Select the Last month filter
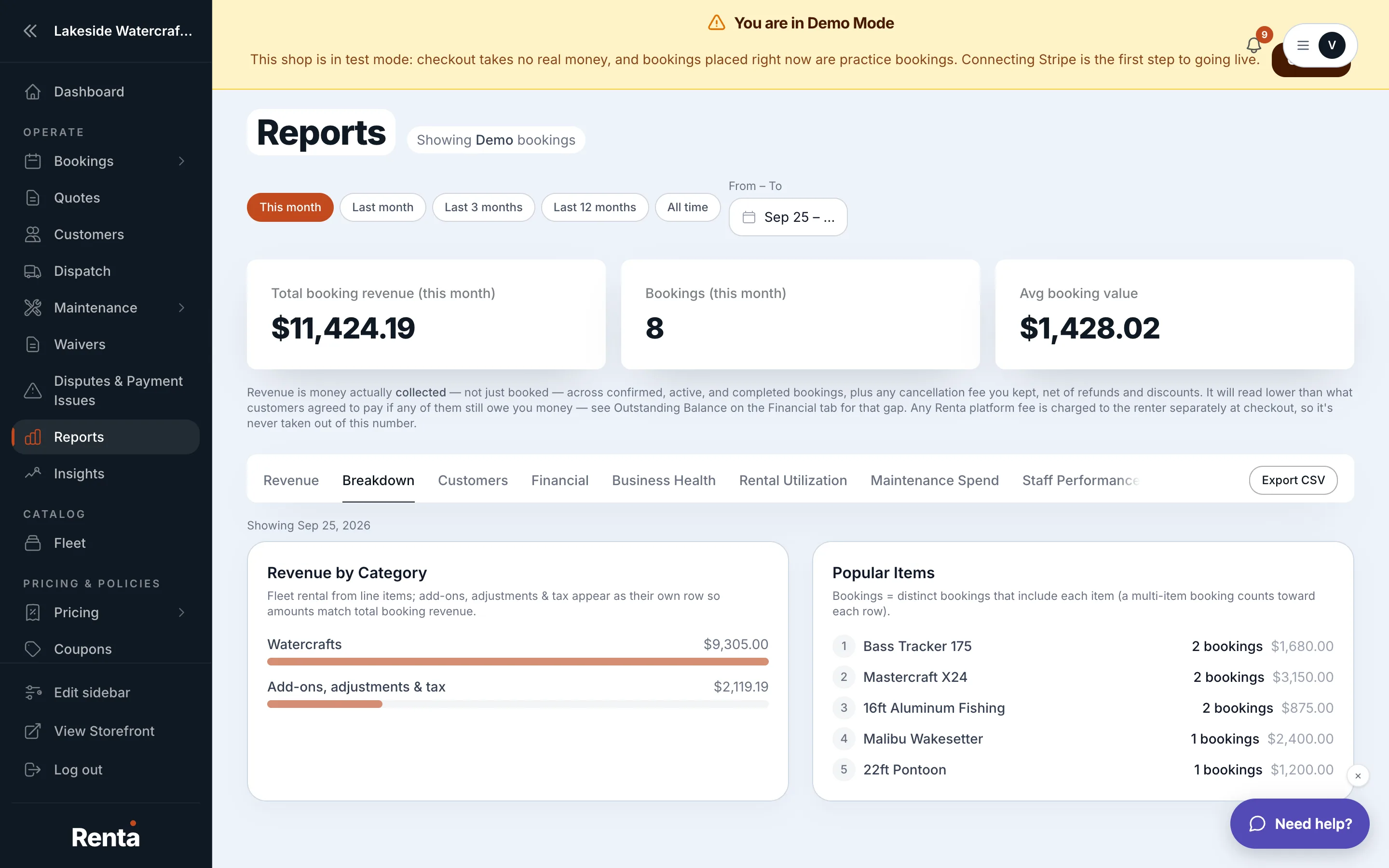This screenshot has height=868, width=1389. pyautogui.click(x=383, y=207)
